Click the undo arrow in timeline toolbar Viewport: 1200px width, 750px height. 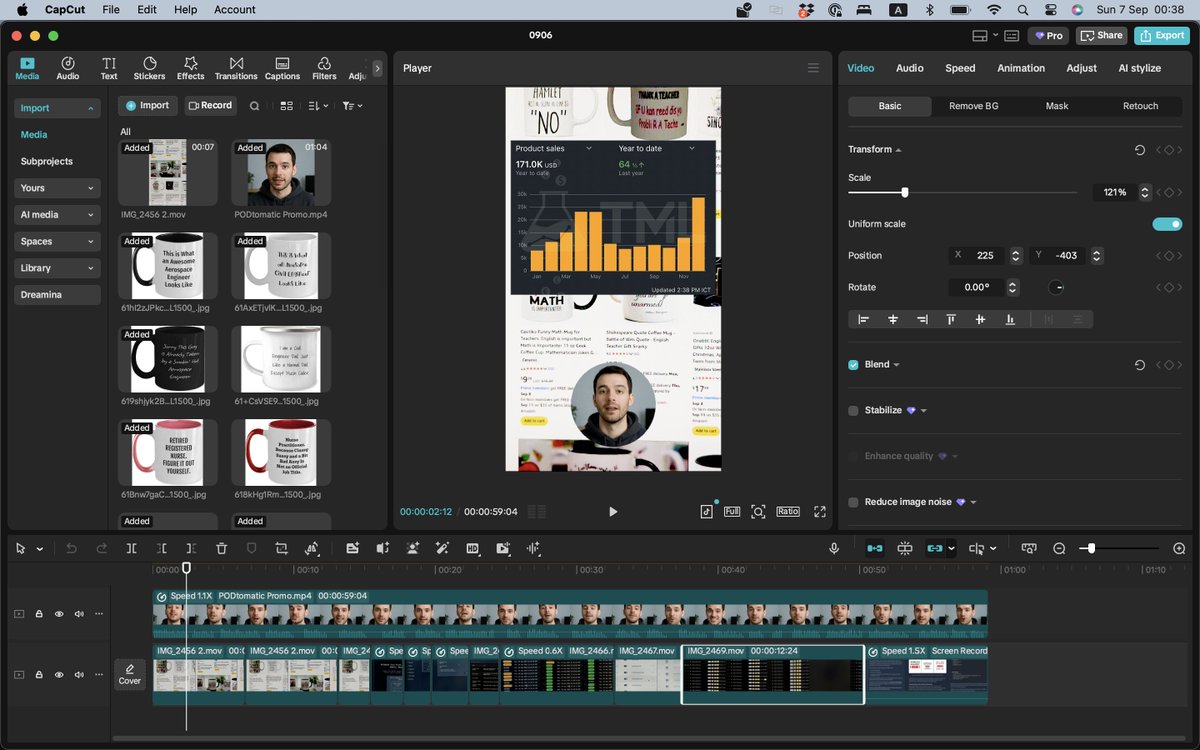pyautogui.click(x=71, y=548)
